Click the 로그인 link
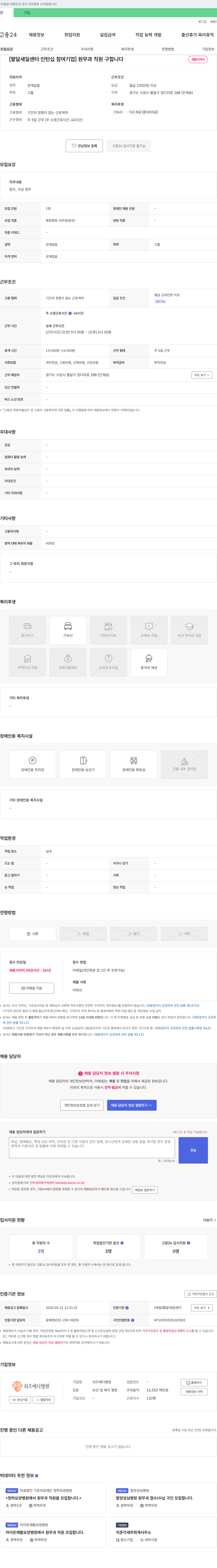Screen dimensions: 217x1568 (202, 22)
